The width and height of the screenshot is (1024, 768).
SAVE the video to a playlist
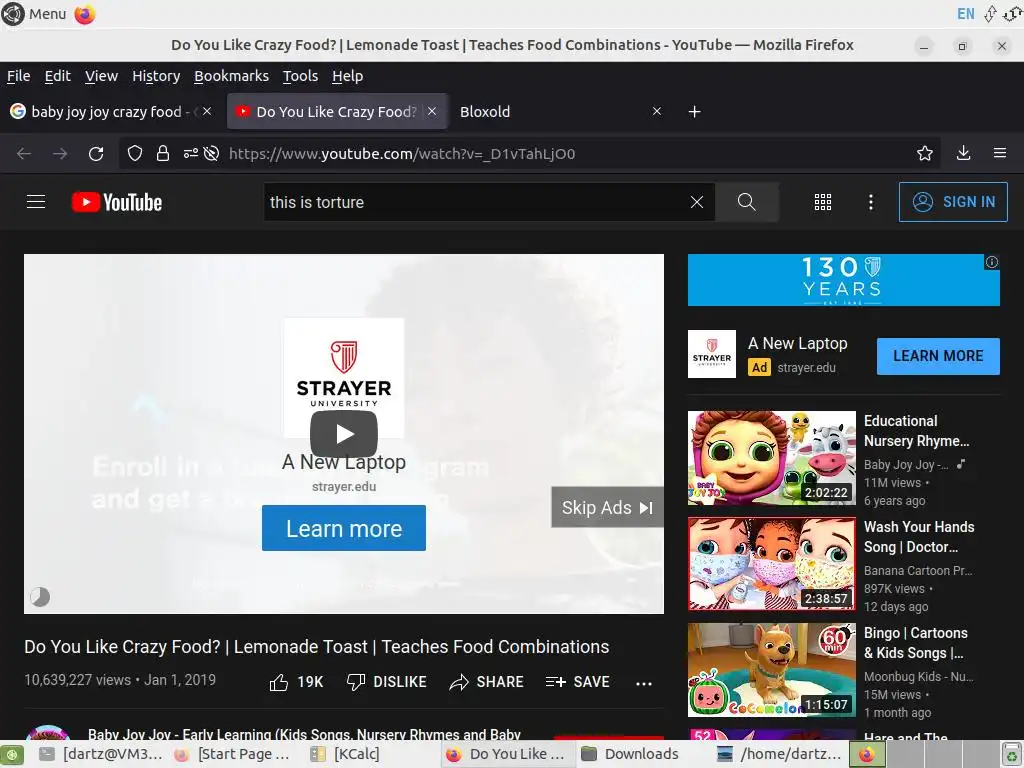577,682
